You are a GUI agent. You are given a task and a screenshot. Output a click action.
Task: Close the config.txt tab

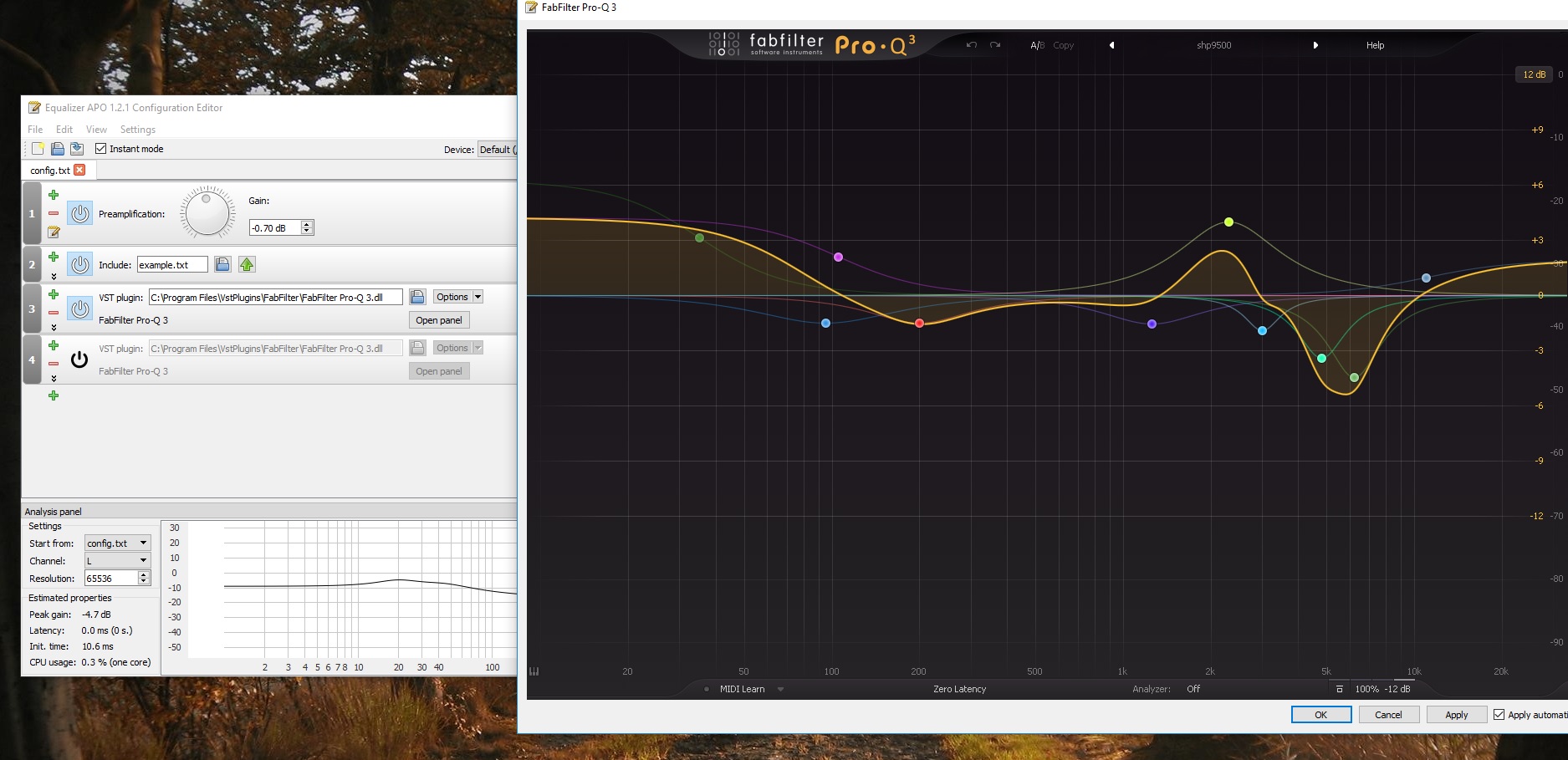pos(79,170)
